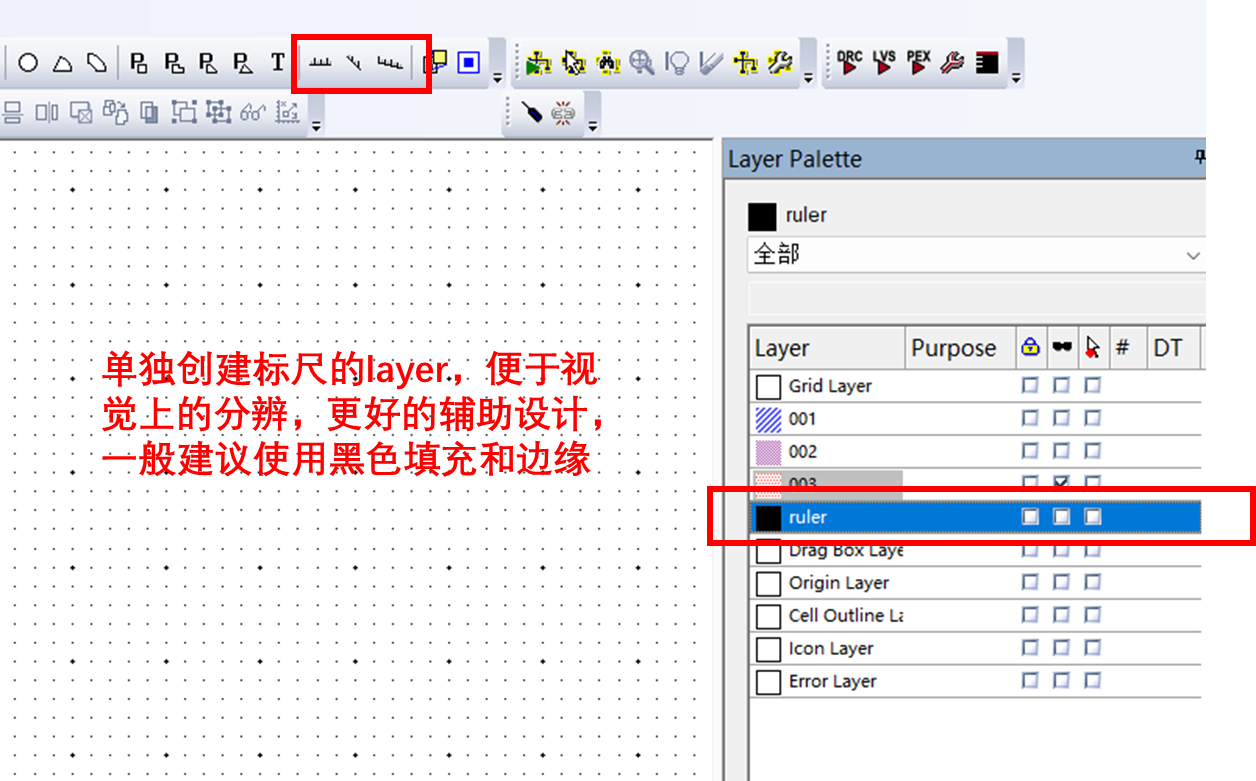Click the blue square toolbar icon
This screenshot has height=781, width=1256.
pos(469,63)
